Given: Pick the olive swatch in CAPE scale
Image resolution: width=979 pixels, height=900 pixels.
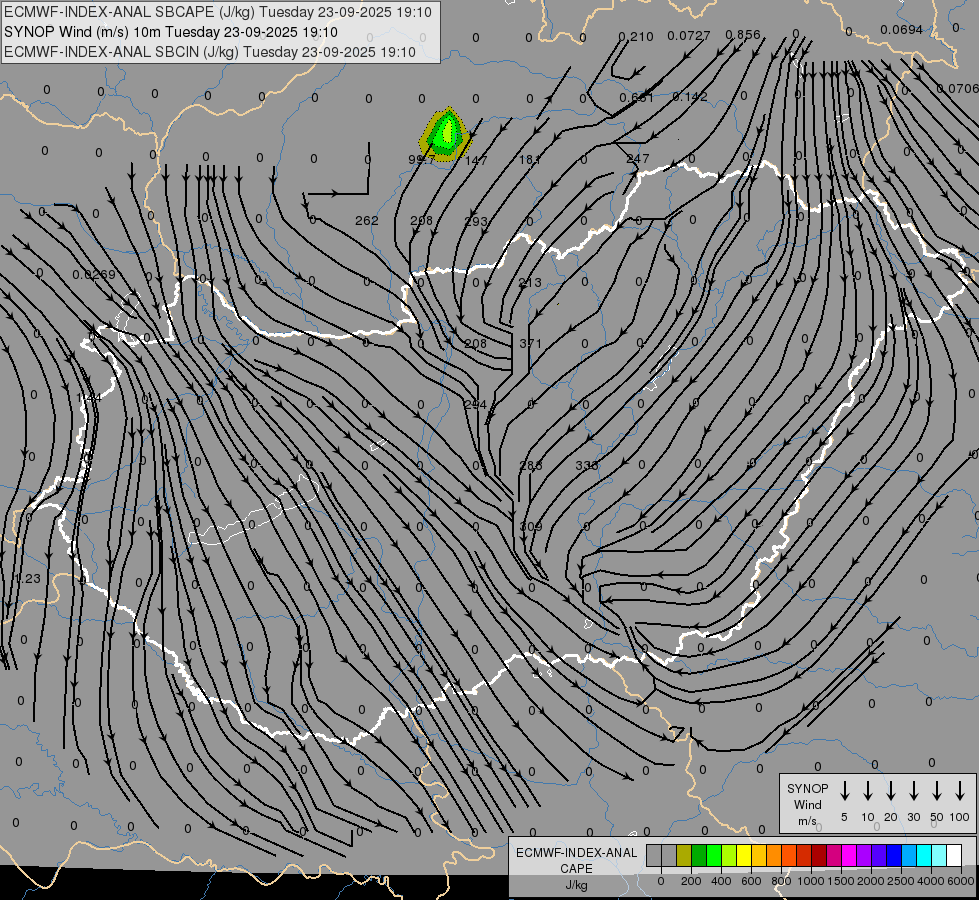Looking at the screenshot, I should tap(684, 855).
